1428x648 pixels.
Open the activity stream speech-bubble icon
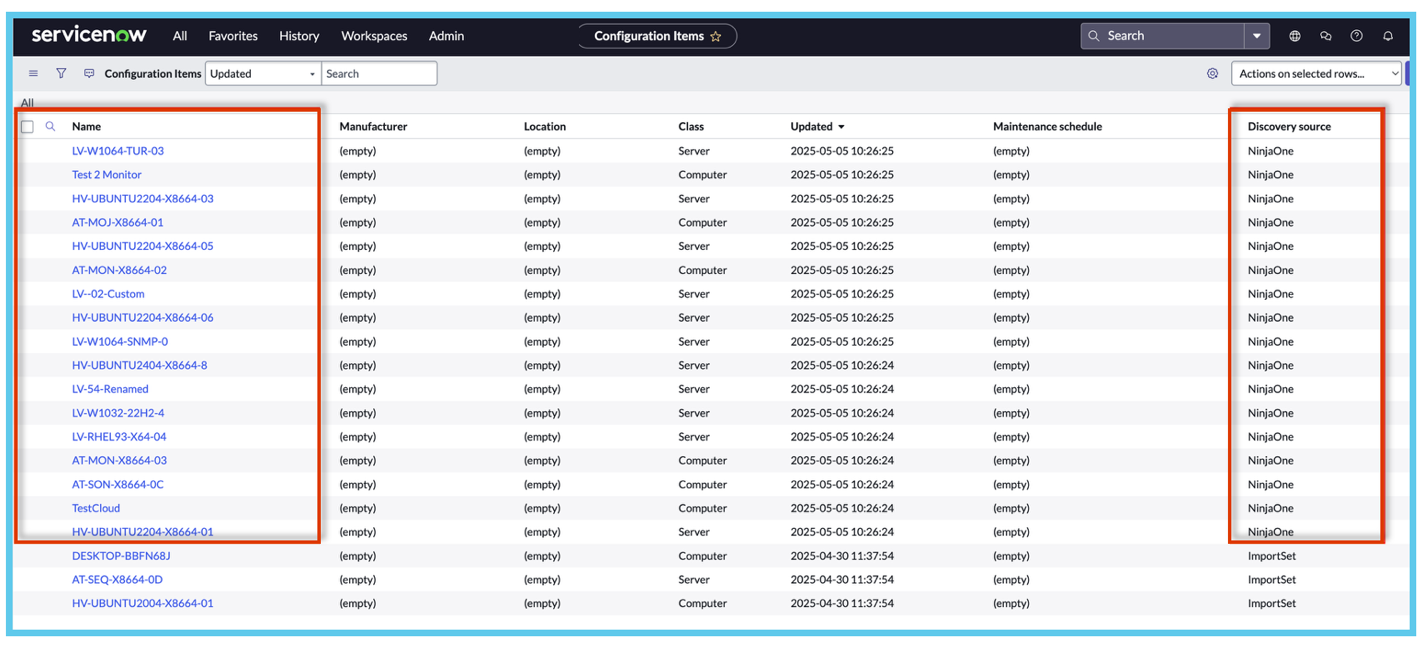point(89,74)
